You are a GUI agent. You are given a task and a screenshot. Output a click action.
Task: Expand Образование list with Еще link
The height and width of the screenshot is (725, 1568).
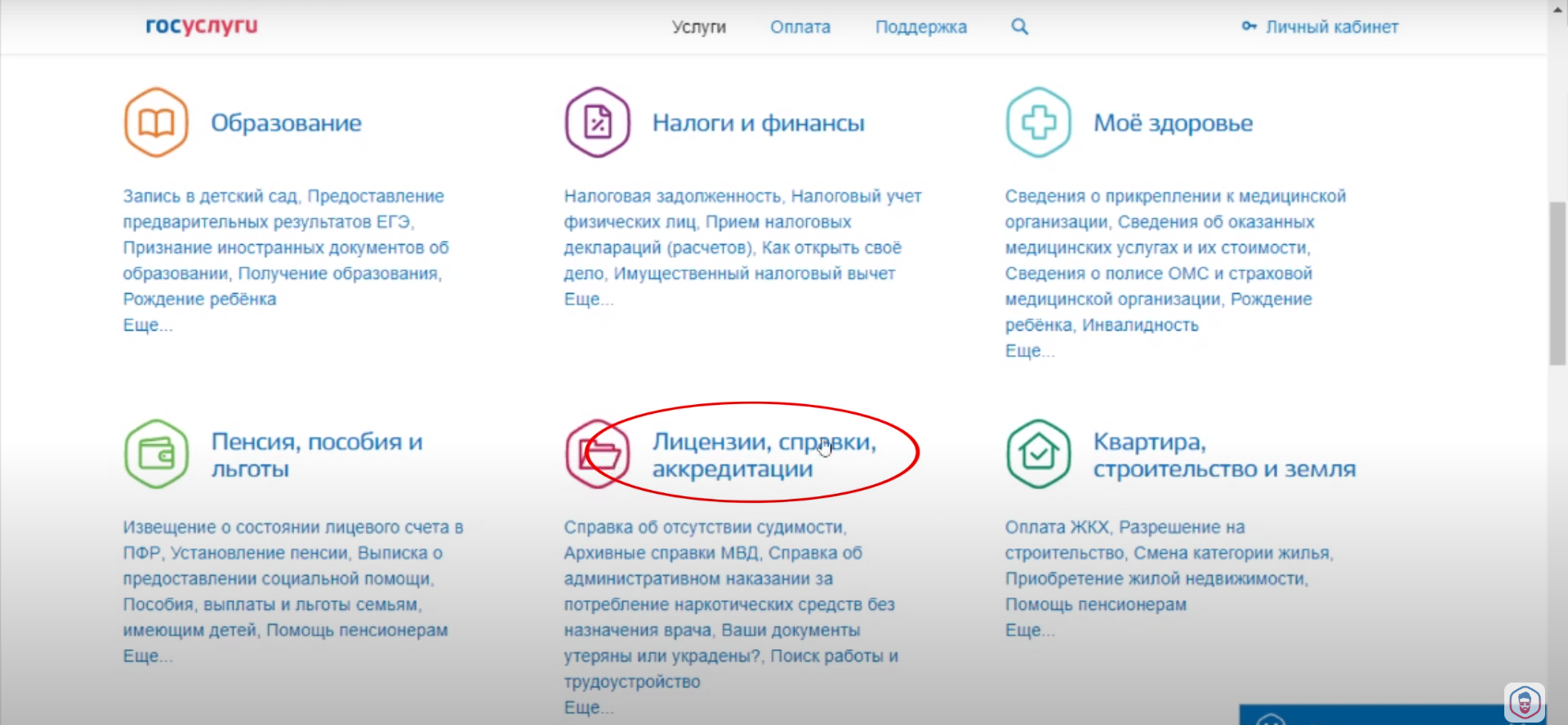(147, 325)
